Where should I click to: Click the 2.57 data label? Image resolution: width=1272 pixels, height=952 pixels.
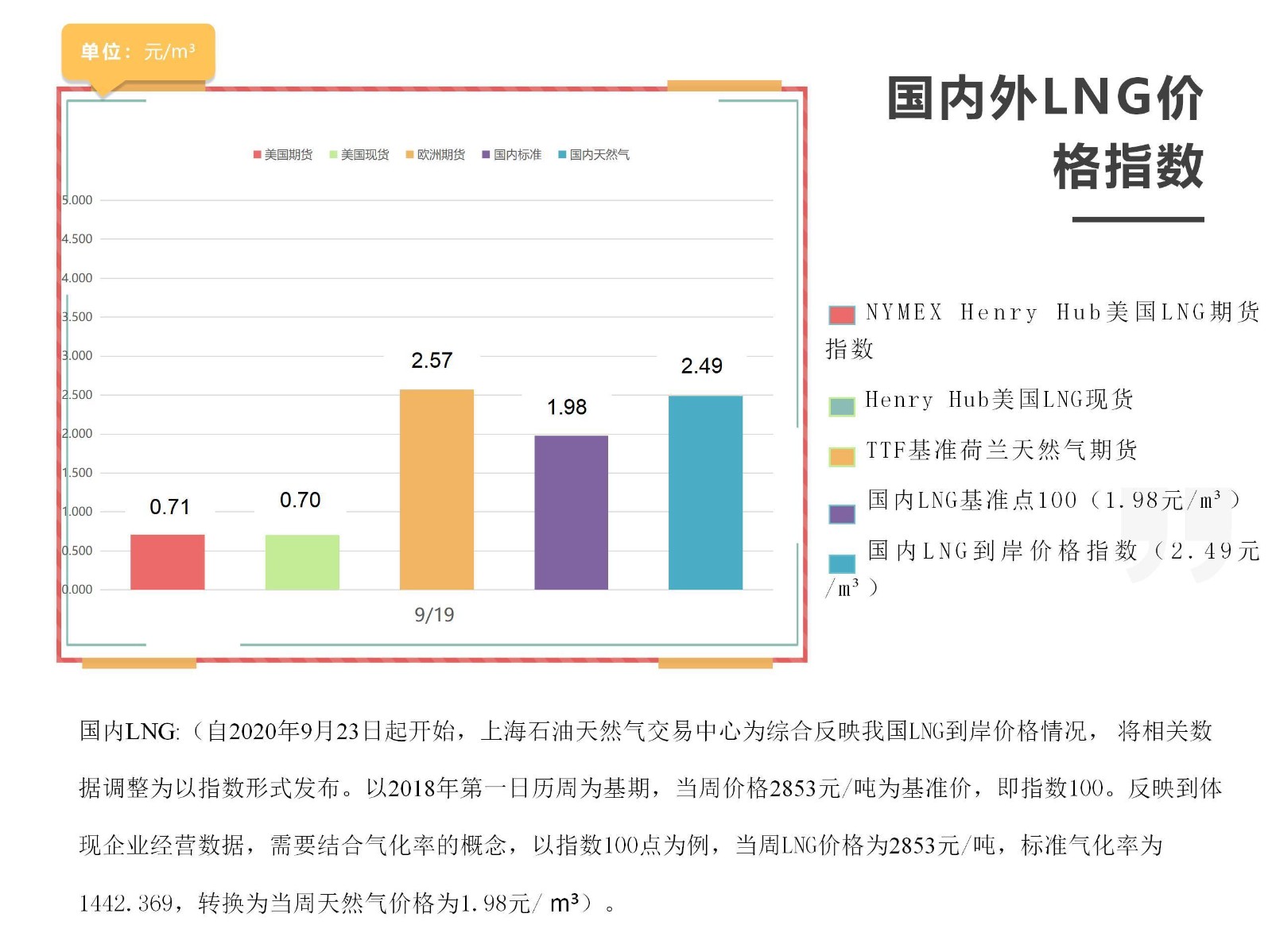coord(432,361)
